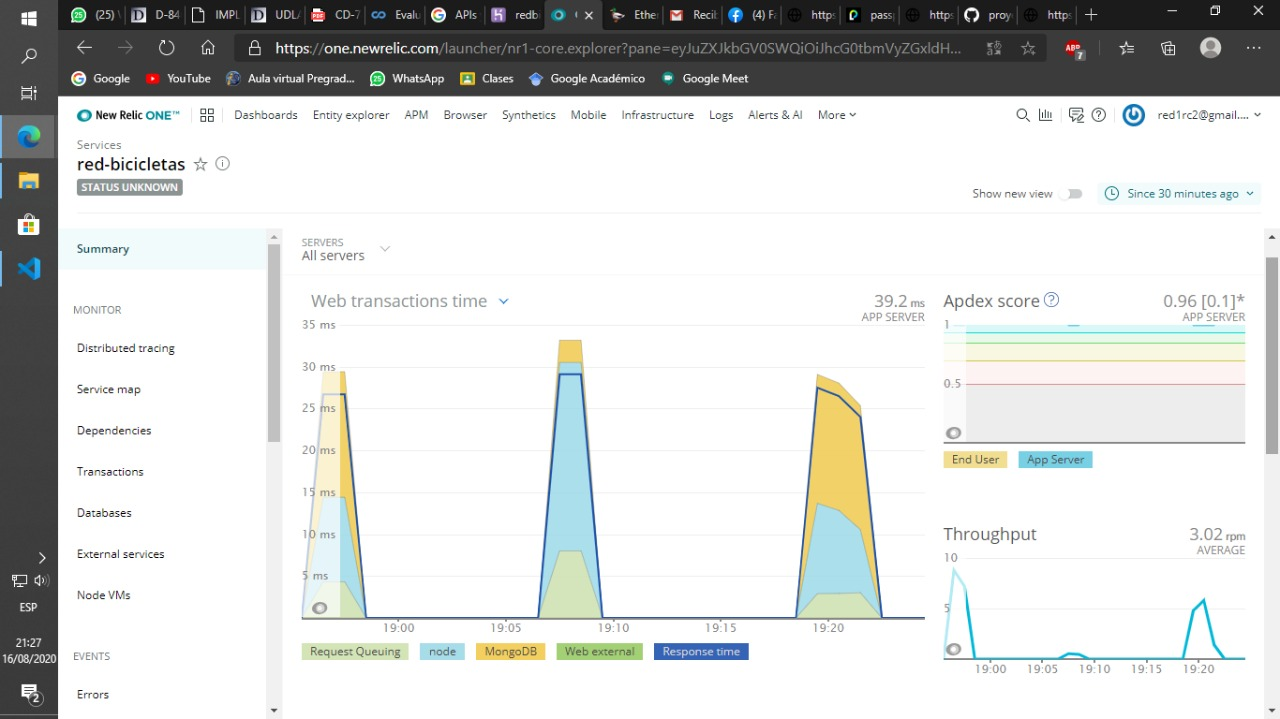Open Node VMs in sidebar

[104, 594]
